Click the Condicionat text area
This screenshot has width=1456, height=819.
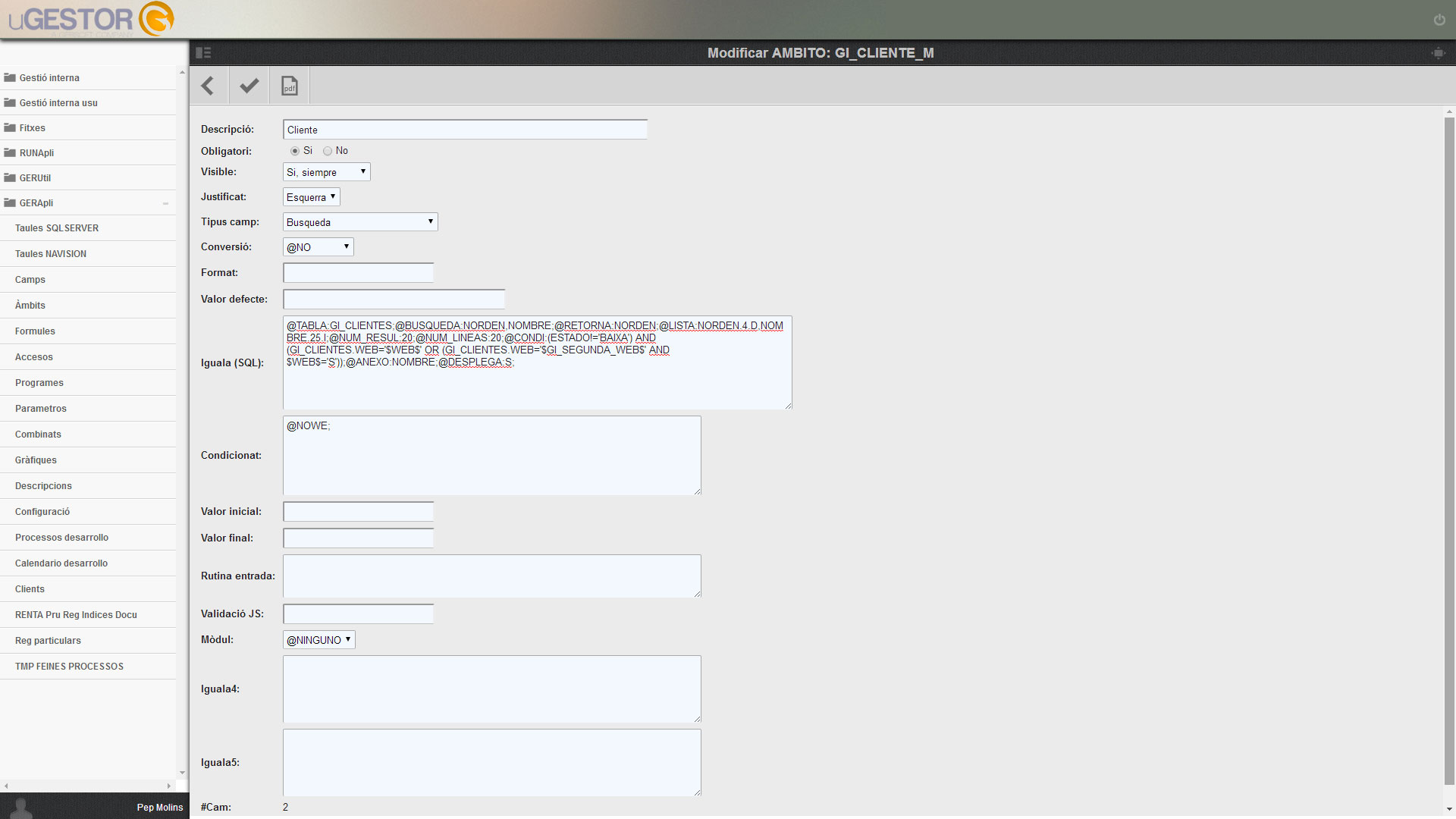click(x=492, y=455)
